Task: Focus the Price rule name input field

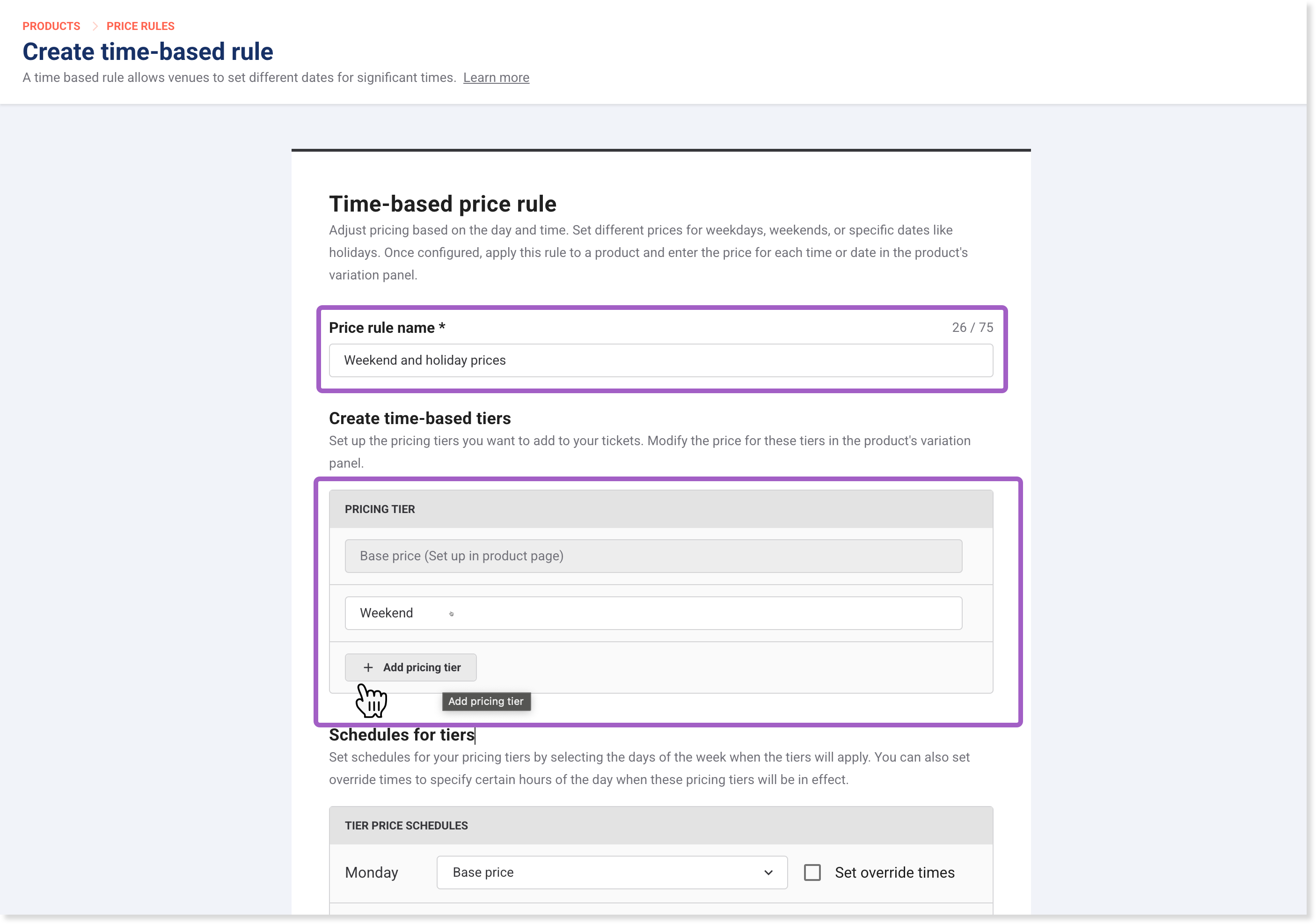Action: (661, 360)
